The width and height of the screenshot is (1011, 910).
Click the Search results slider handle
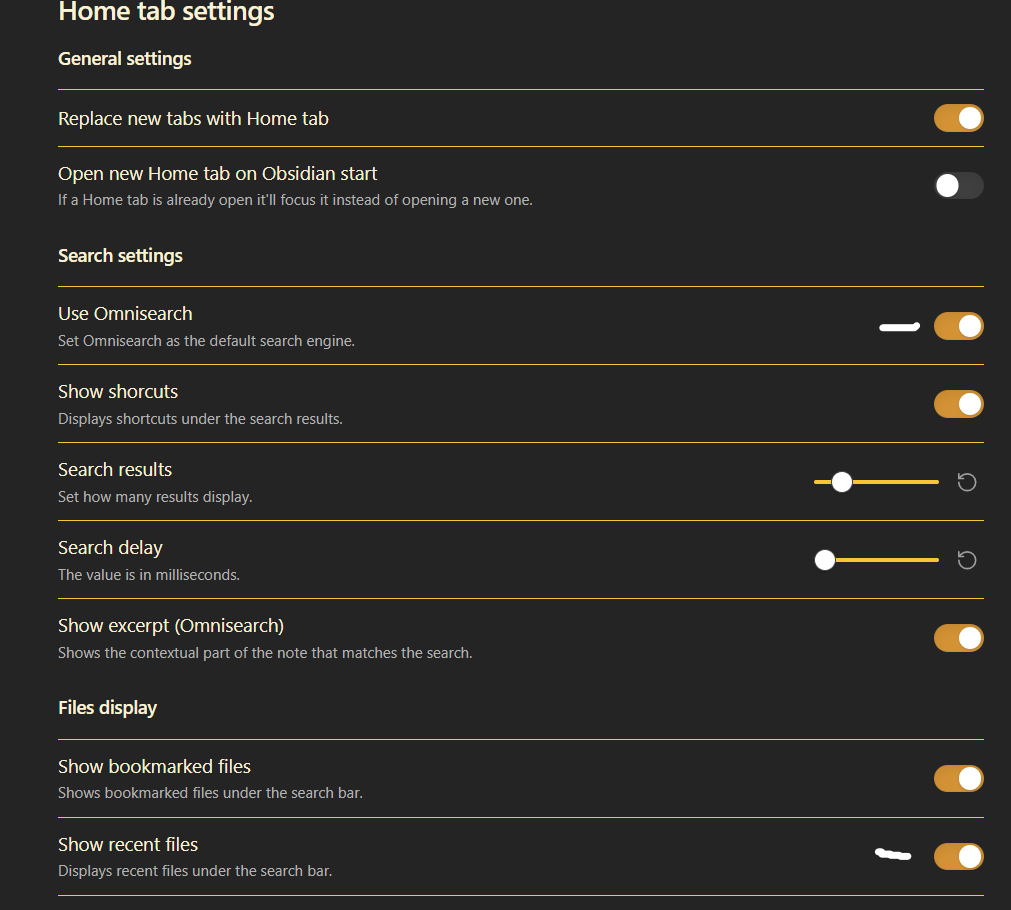tap(841, 482)
